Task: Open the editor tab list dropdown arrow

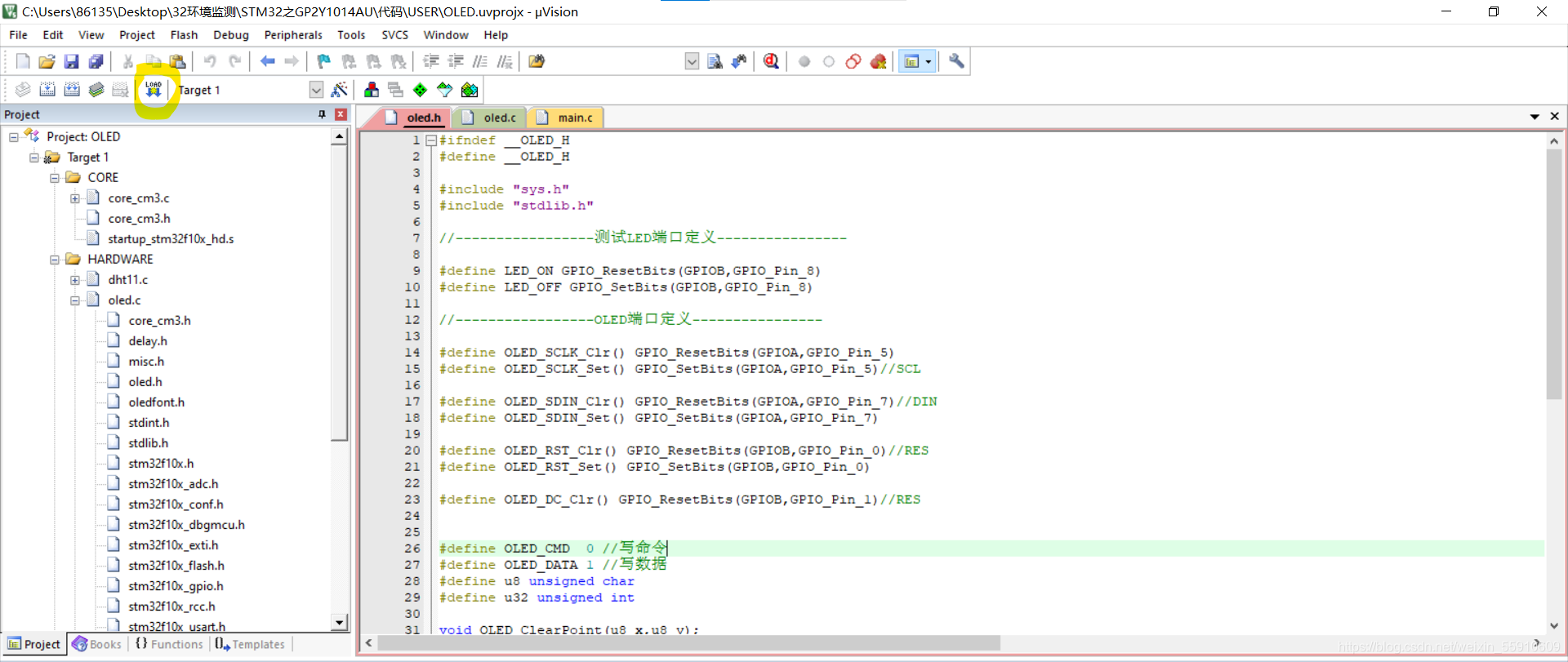Action: pos(1535,117)
